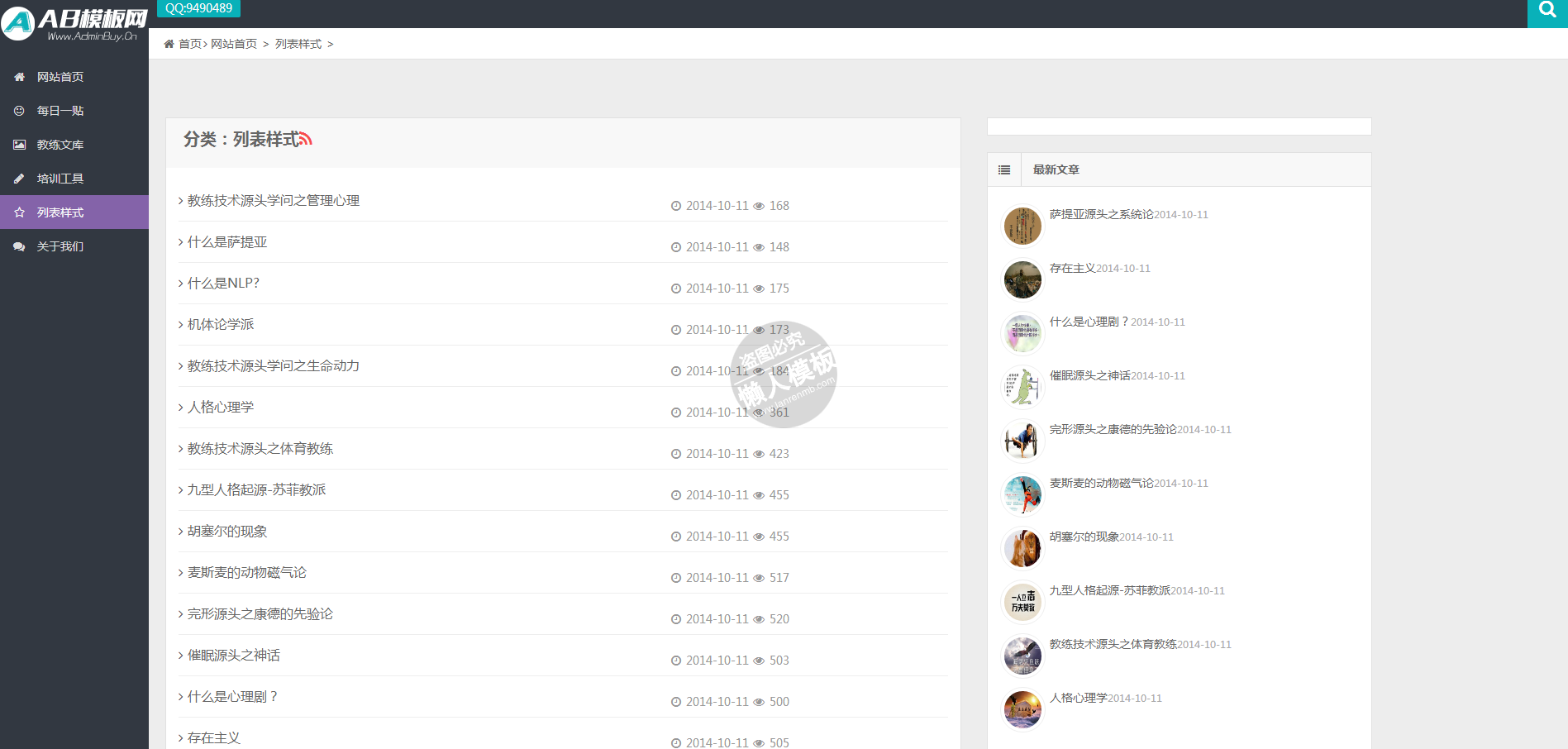Image resolution: width=1568 pixels, height=749 pixels.
Task: Click the RSS feed icon beside 列表样式
Action: click(305, 139)
